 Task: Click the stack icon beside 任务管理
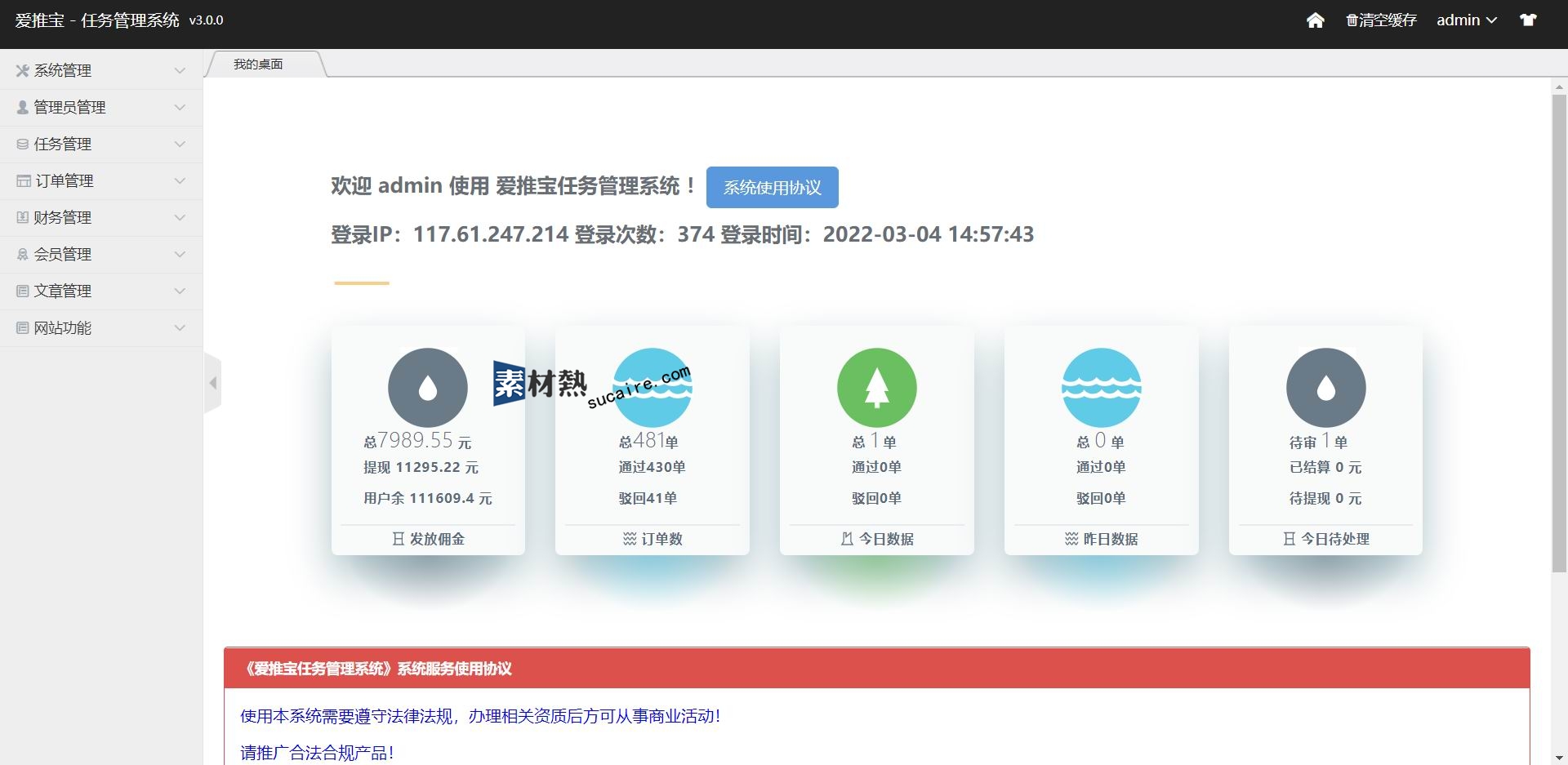pos(23,145)
